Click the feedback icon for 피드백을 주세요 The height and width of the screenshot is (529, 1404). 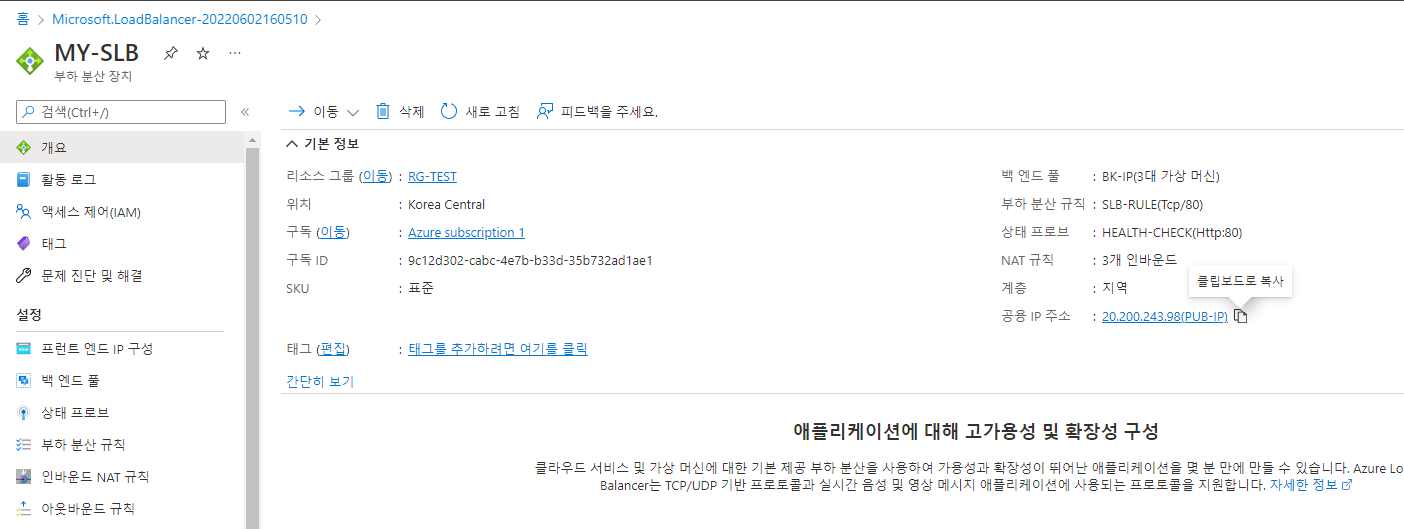pyautogui.click(x=545, y=111)
